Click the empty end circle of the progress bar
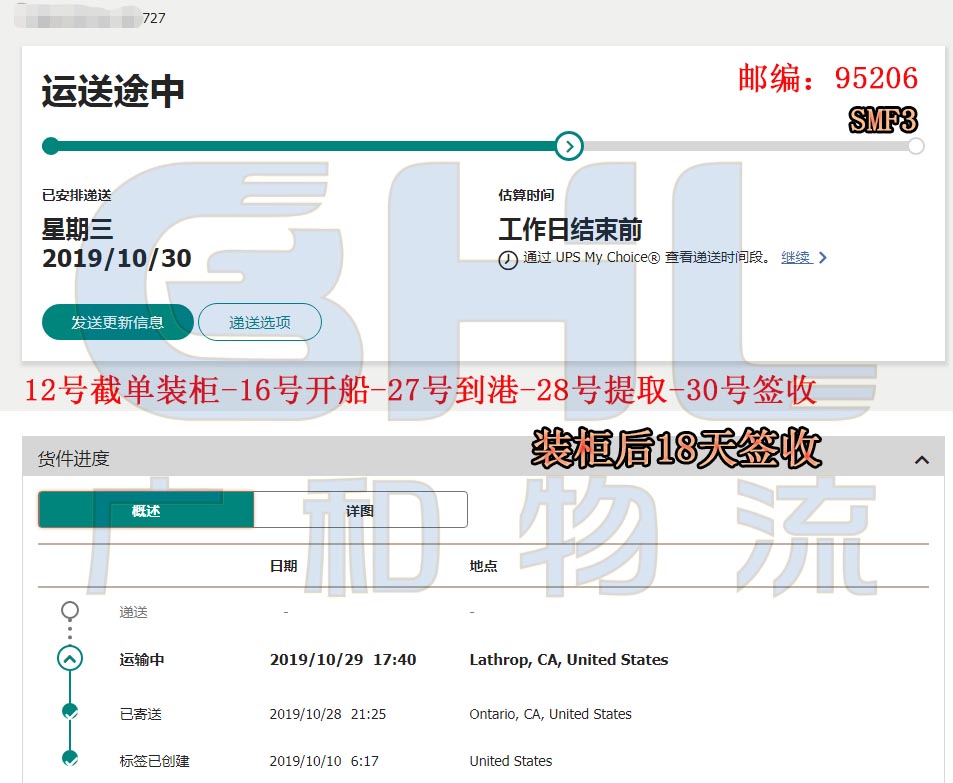The width and height of the screenshot is (953, 783). click(x=915, y=146)
